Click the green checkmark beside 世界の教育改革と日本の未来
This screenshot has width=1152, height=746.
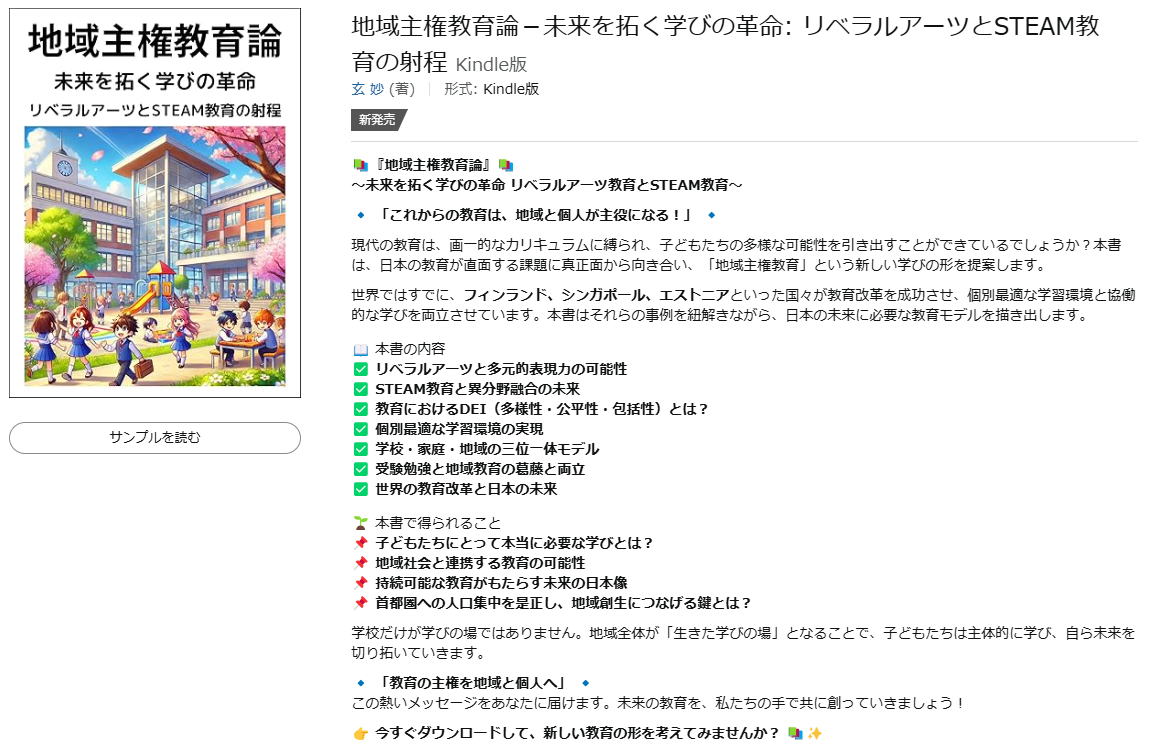(x=361, y=489)
